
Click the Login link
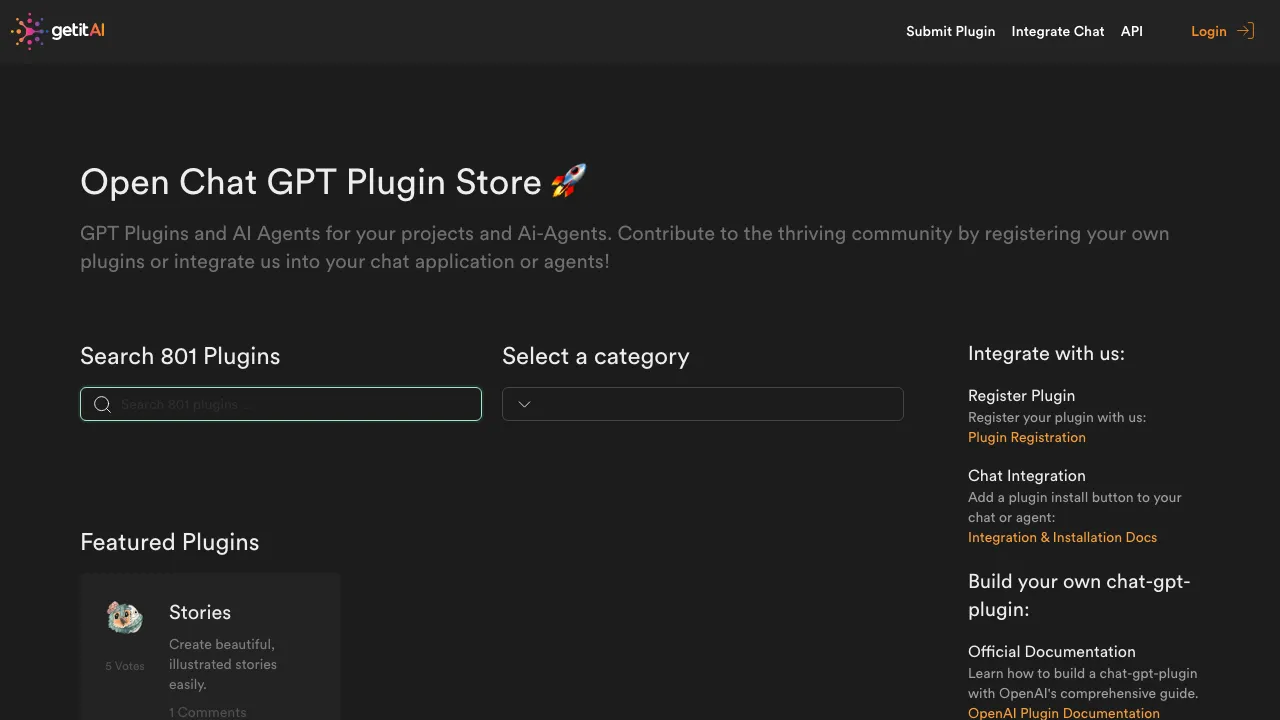tap(1208, 31)
